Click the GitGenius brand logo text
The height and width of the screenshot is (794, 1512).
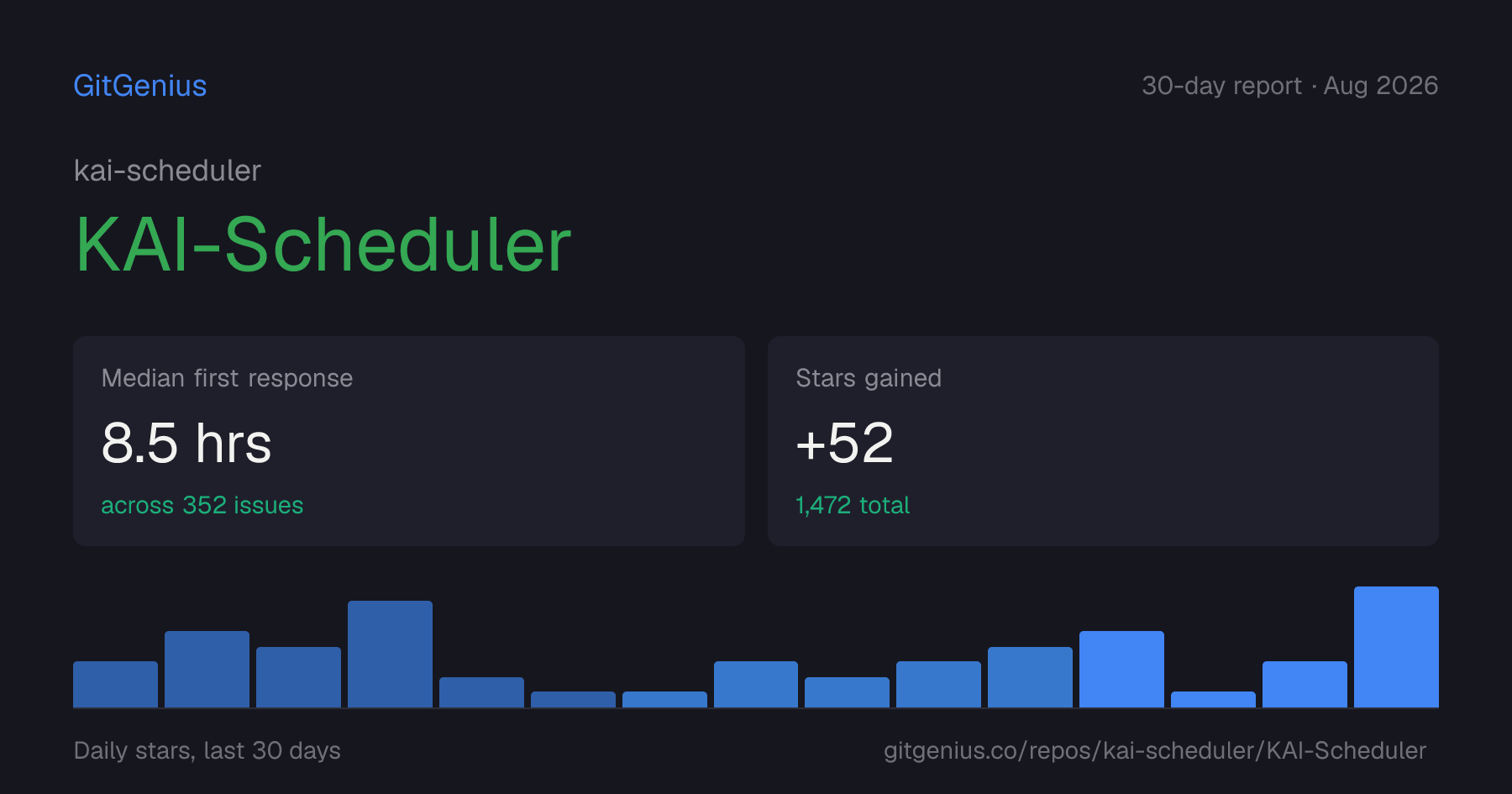click(140, 86)
